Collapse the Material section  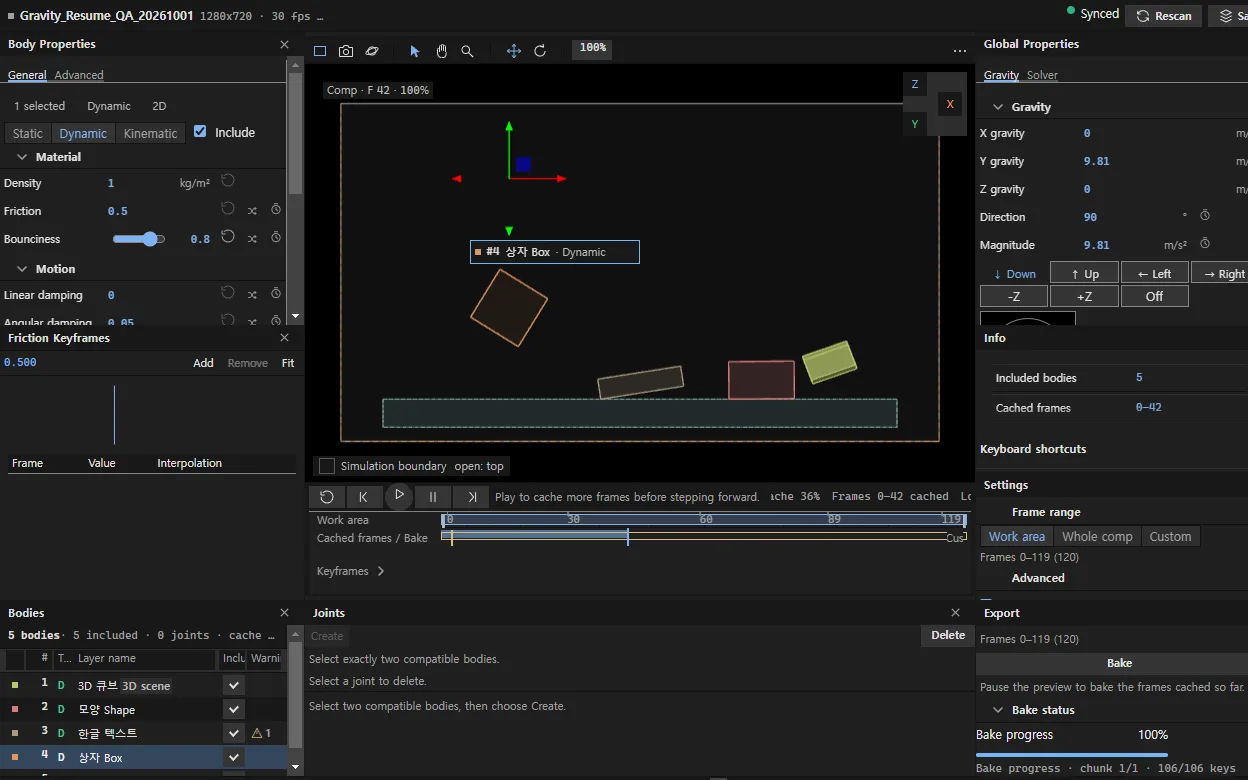click(x=22, y=157)
